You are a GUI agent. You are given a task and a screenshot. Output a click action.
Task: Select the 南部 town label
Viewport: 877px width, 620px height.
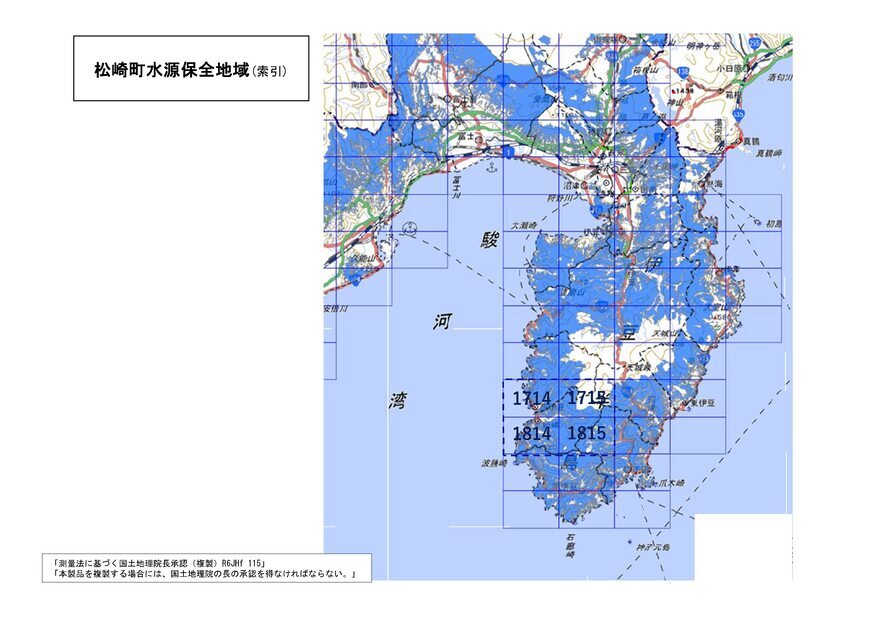(x=359, y=85)
